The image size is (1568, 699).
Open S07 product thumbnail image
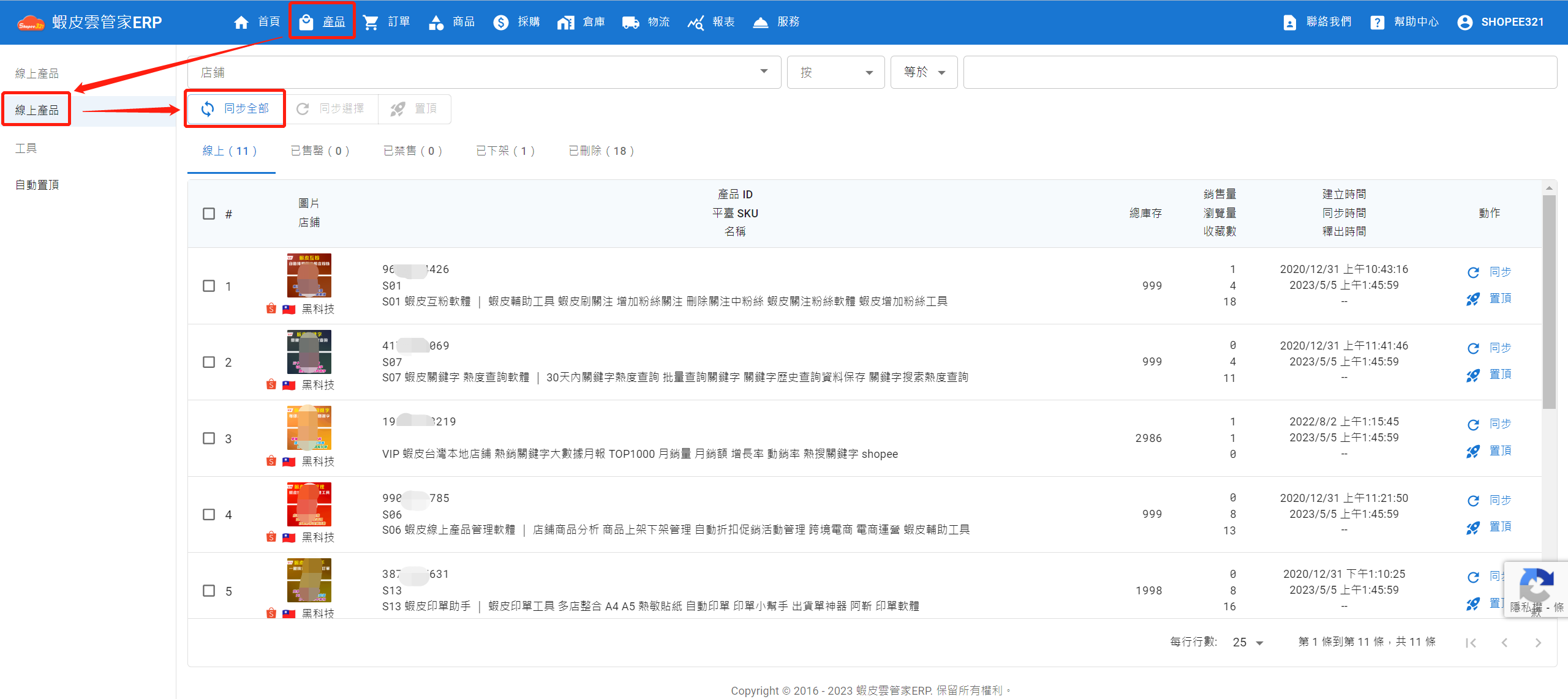click(309, 352)
